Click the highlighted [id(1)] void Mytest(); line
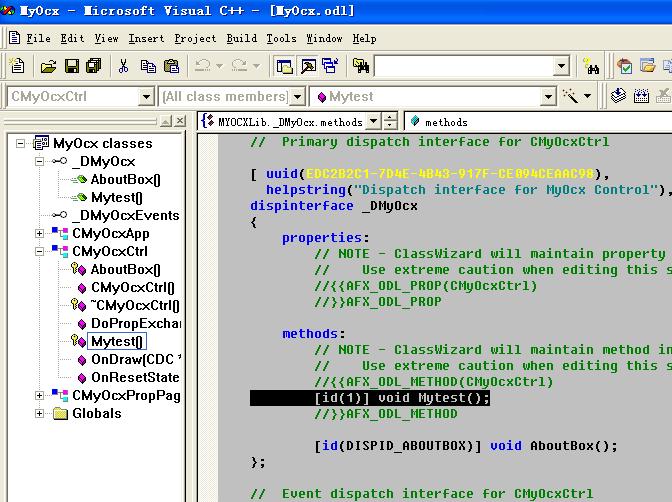 (369, 398)
